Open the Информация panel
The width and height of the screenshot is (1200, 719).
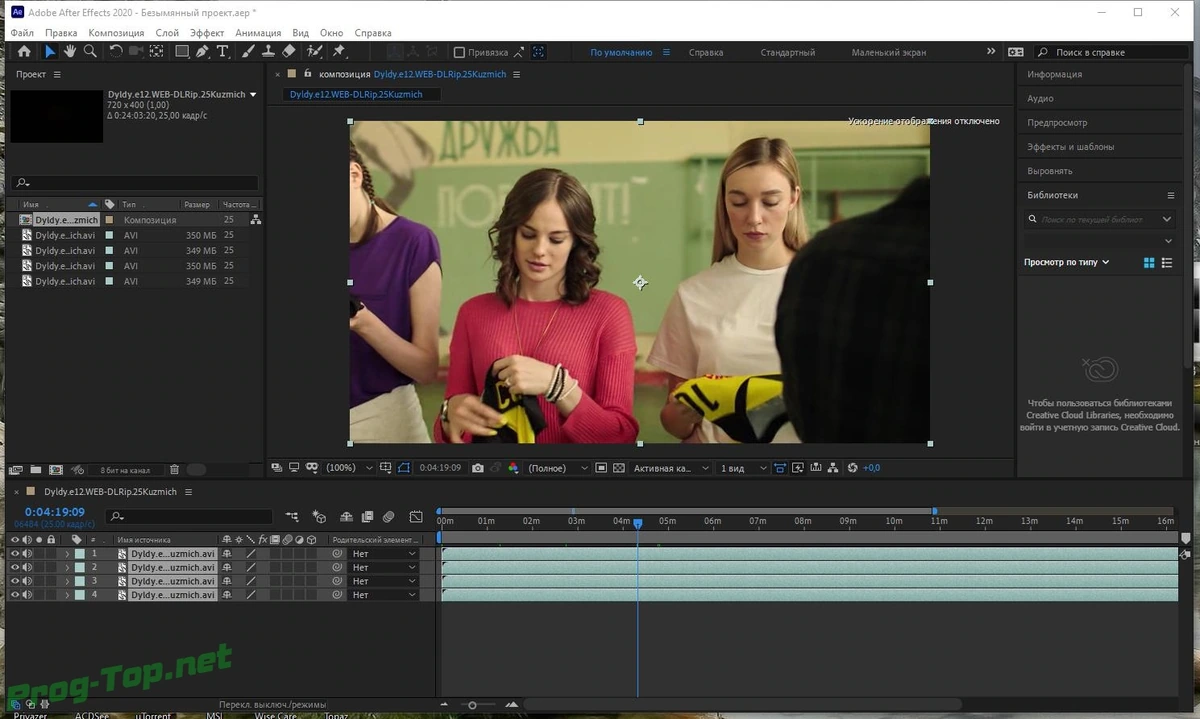point(1054,74)
